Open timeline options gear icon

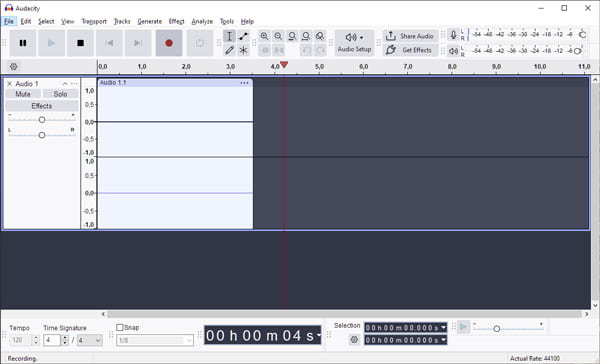point(13,67)
